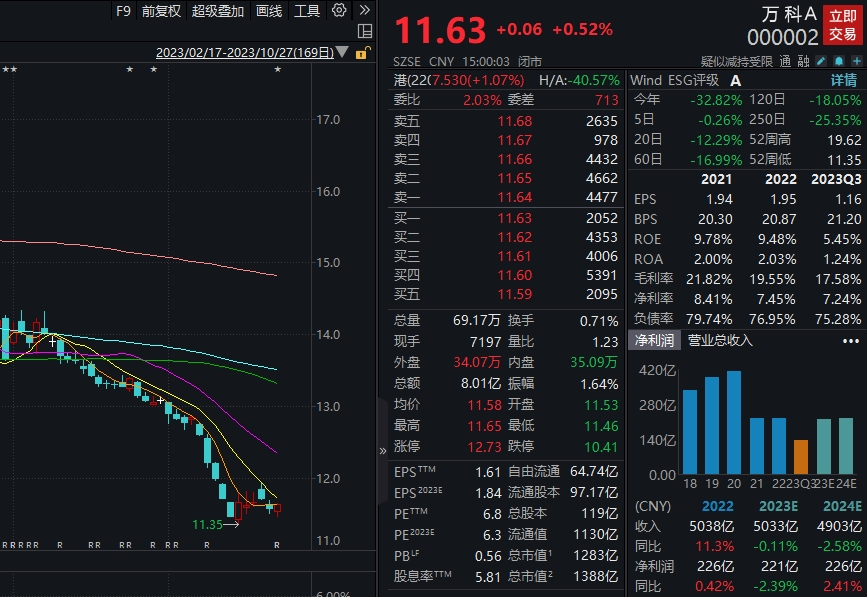Toggle 前复权 price adjustment mode

[x=161, y=11]
